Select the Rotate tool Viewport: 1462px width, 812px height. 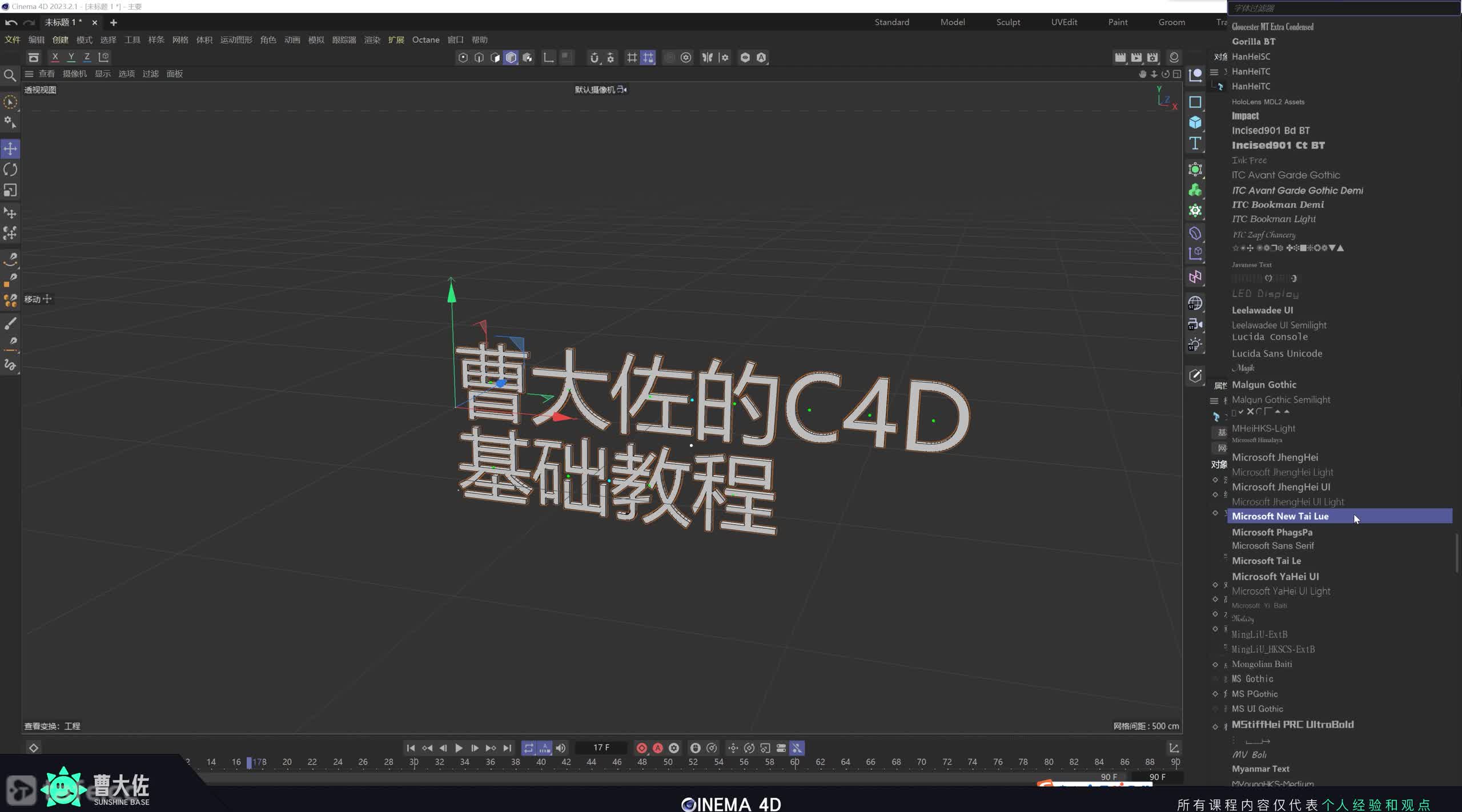click(x=10, y=170)
